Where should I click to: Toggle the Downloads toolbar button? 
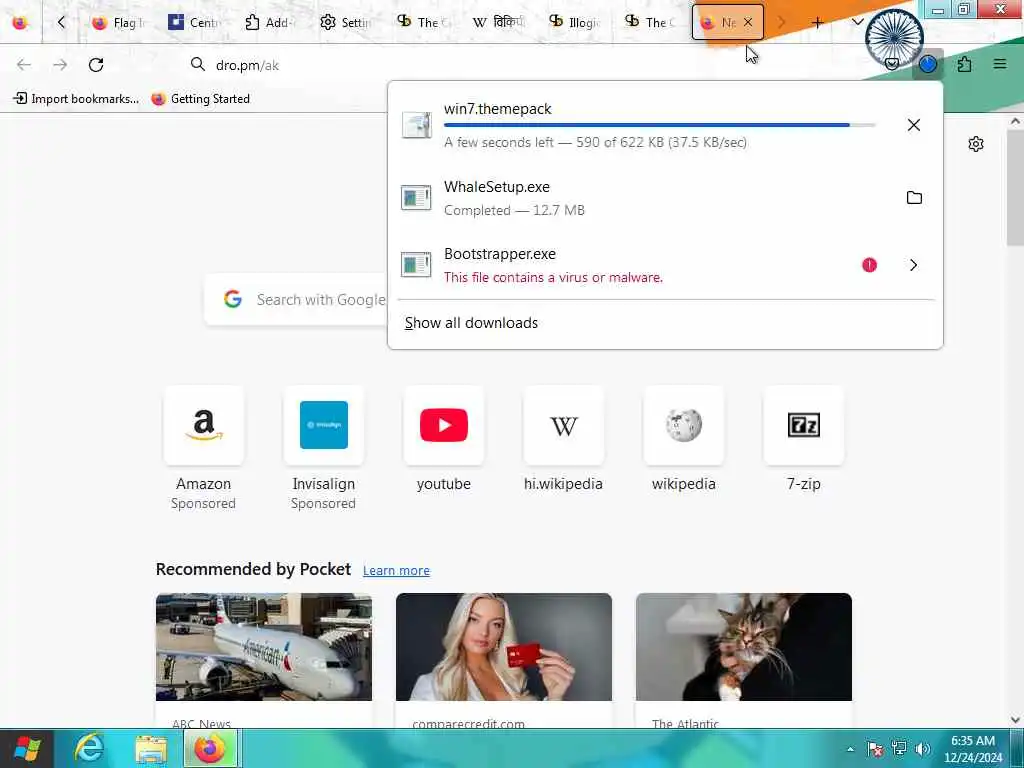[x=928, y=65]
